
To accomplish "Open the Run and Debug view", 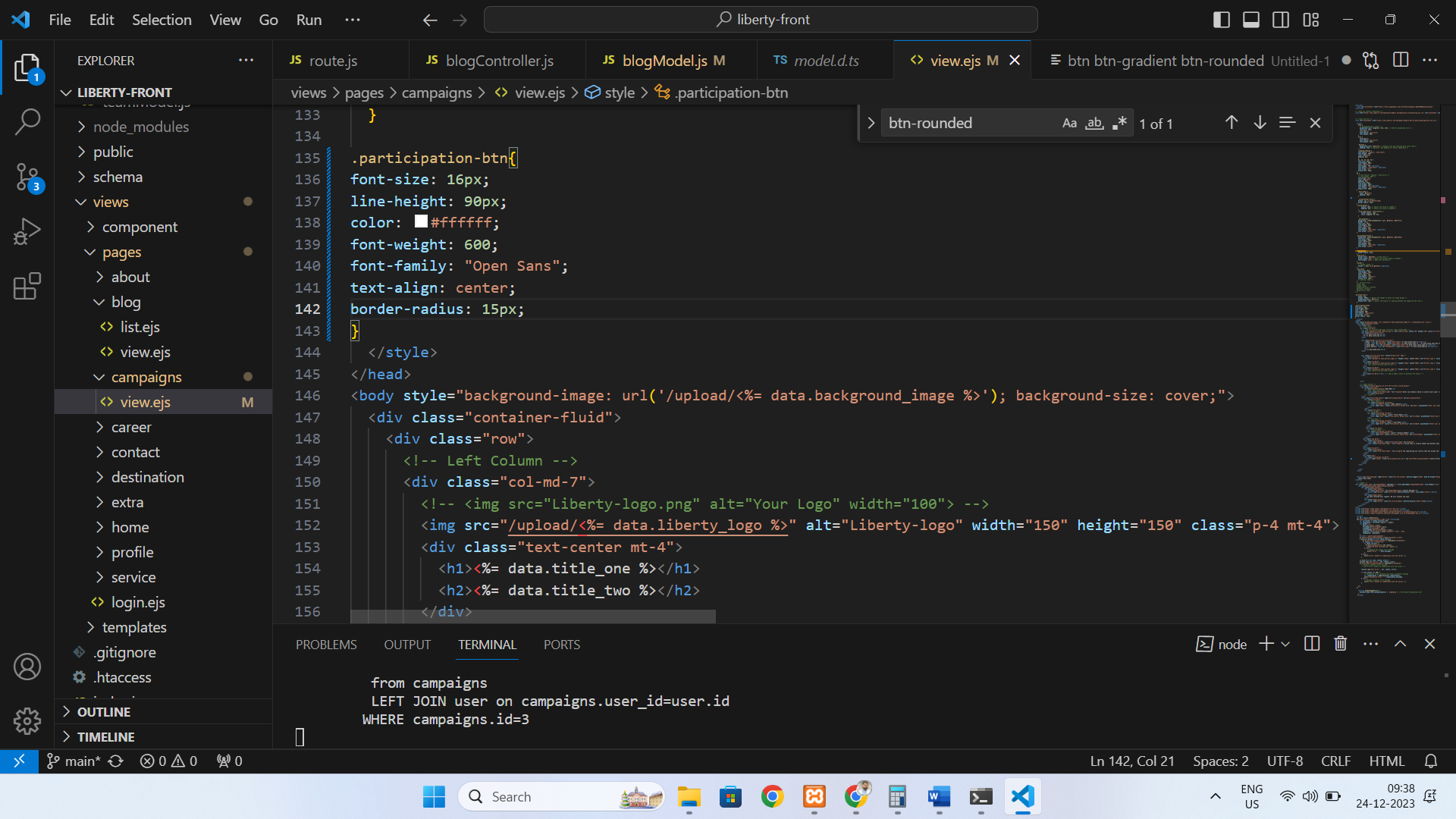I will [x=27, y=232].
